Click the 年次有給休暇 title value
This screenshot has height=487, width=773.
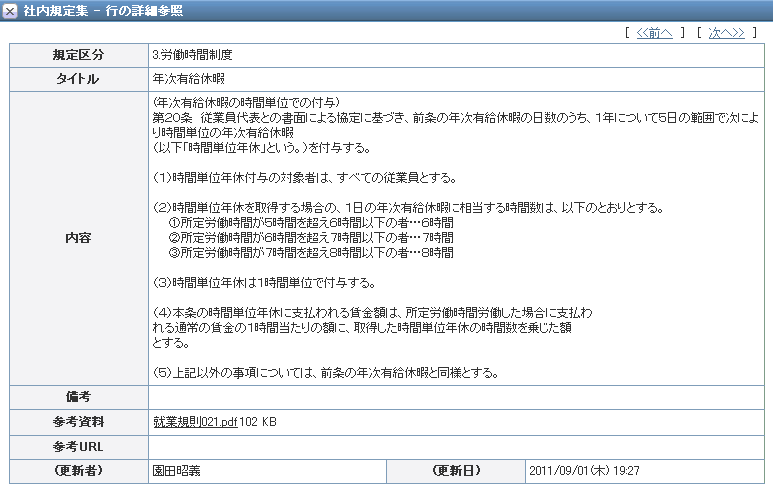pyautogui.click(x=186, y=78)
